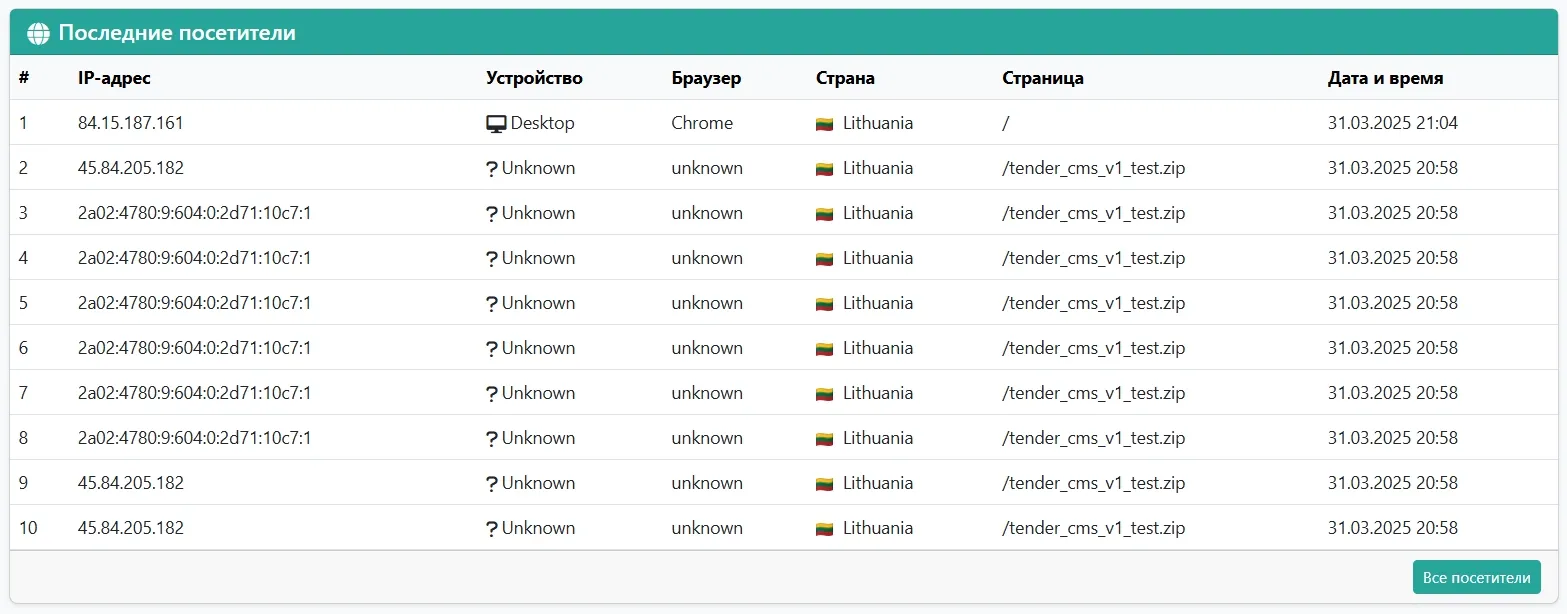Select the question-mark device icon in row 7
1567x614 pixels.
[491, 392]
